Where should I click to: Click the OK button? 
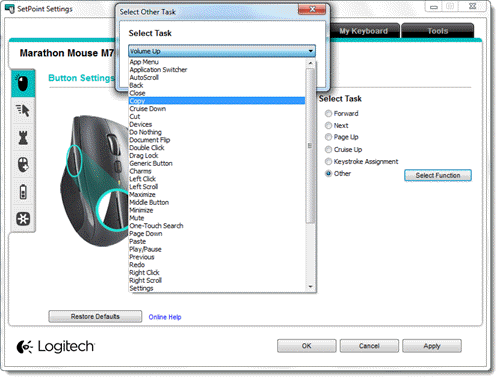(306, 346)
